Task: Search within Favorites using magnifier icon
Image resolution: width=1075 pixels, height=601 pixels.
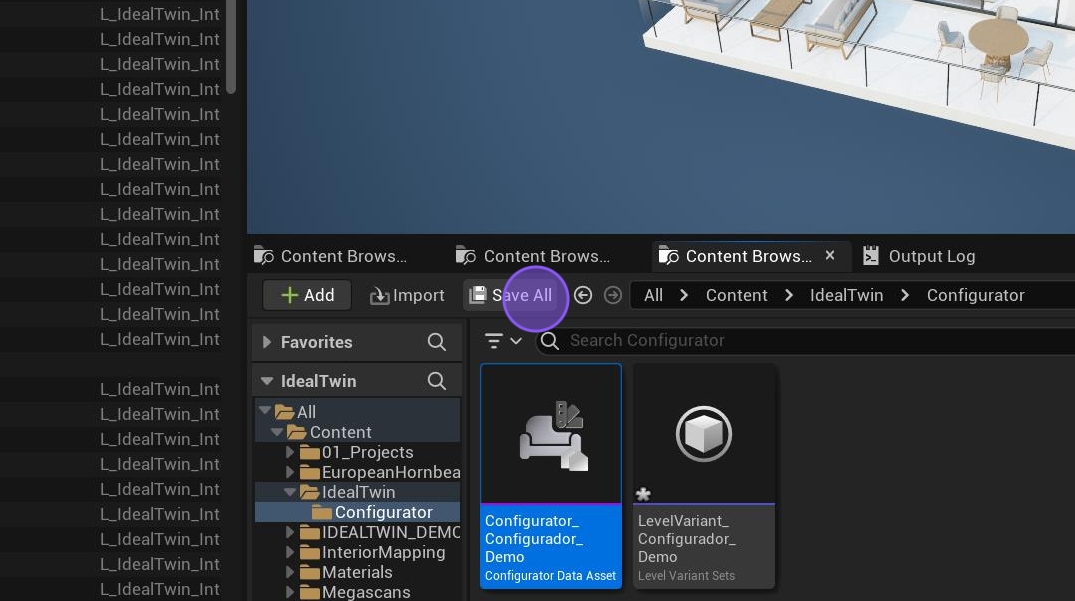Action: point(437,342)
